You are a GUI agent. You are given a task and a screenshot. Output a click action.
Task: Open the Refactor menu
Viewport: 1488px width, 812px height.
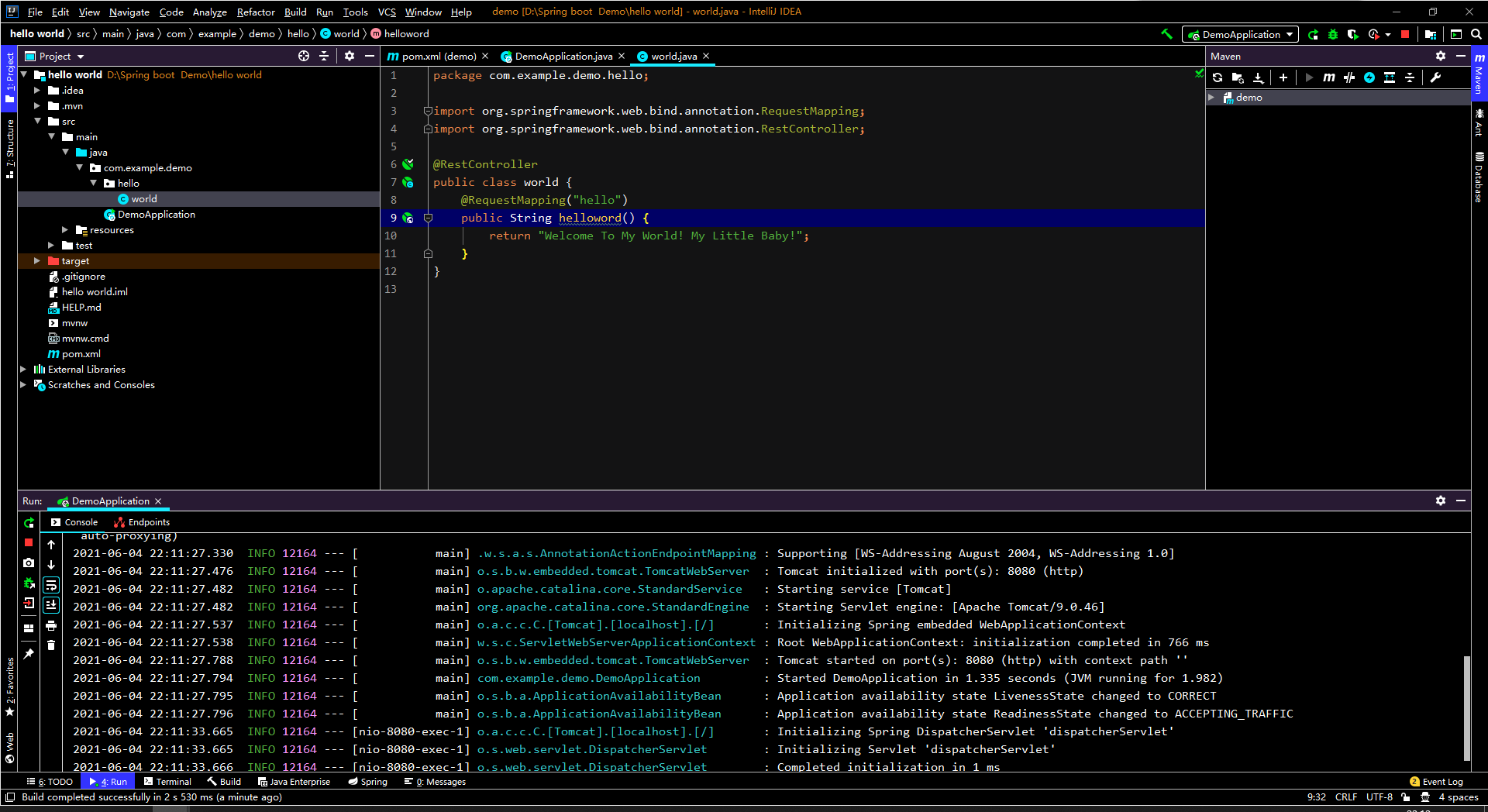pos(256,12)
